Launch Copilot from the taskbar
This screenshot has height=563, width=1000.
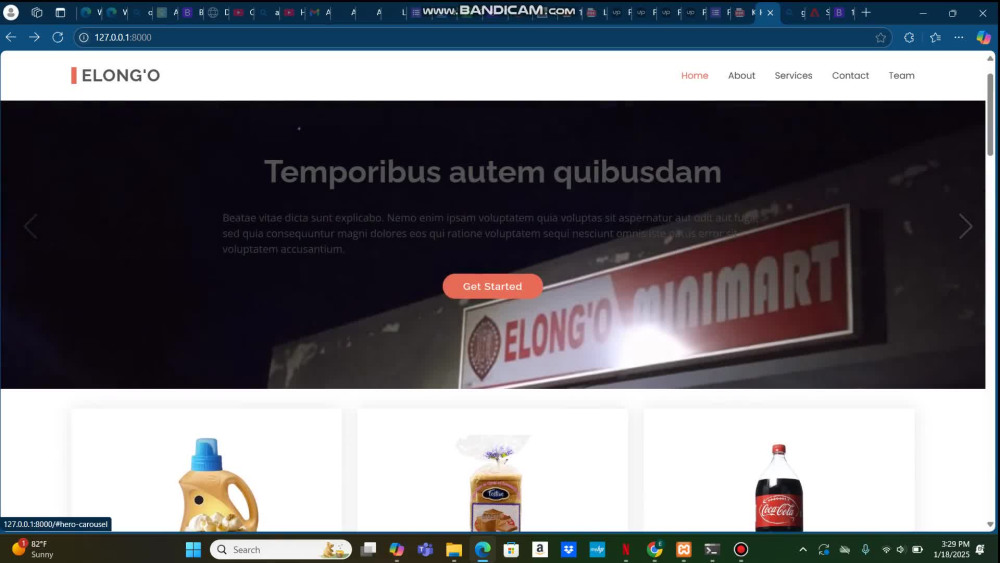tap(397, 550)
